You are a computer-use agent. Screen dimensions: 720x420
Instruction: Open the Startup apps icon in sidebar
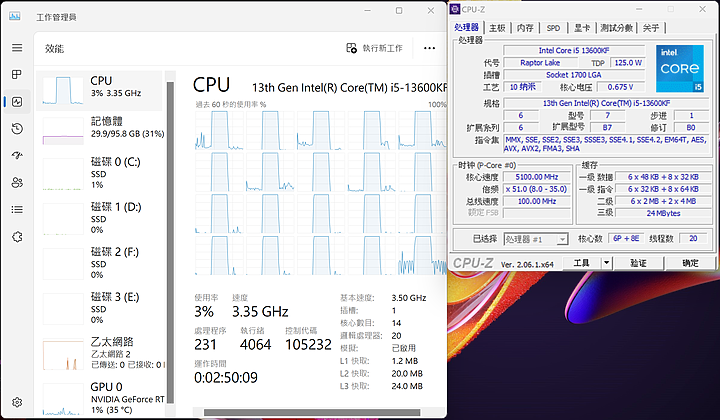pos(17,156)
